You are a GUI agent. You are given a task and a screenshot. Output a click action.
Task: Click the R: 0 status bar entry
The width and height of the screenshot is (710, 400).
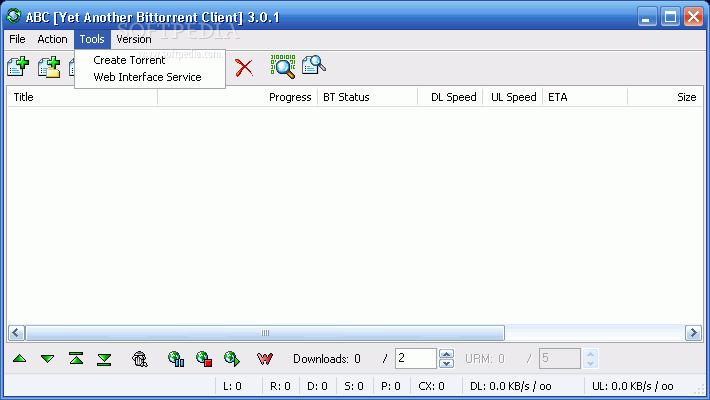[280, 386]
